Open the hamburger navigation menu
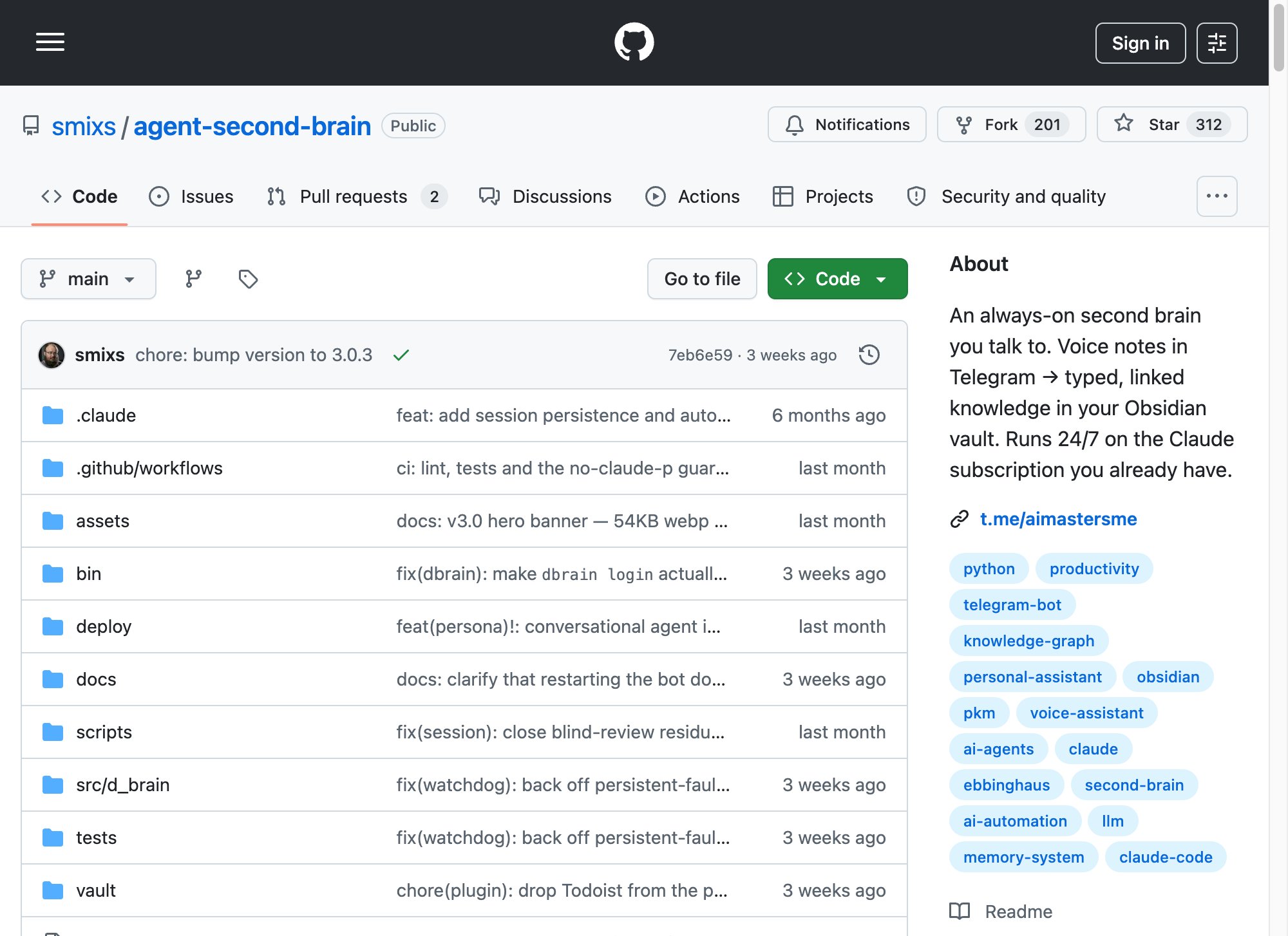This screenshot has height=936, width=1288. (50, 42)
